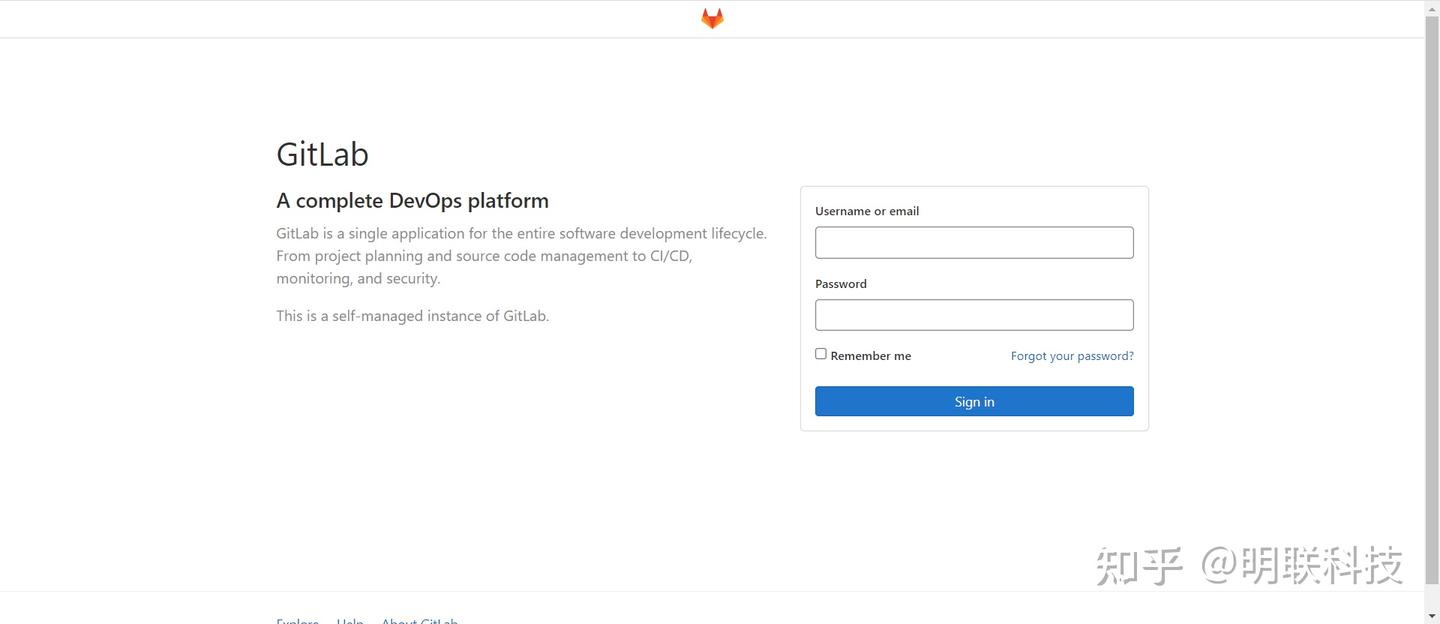Click the Username or email label

coord(867,211)
